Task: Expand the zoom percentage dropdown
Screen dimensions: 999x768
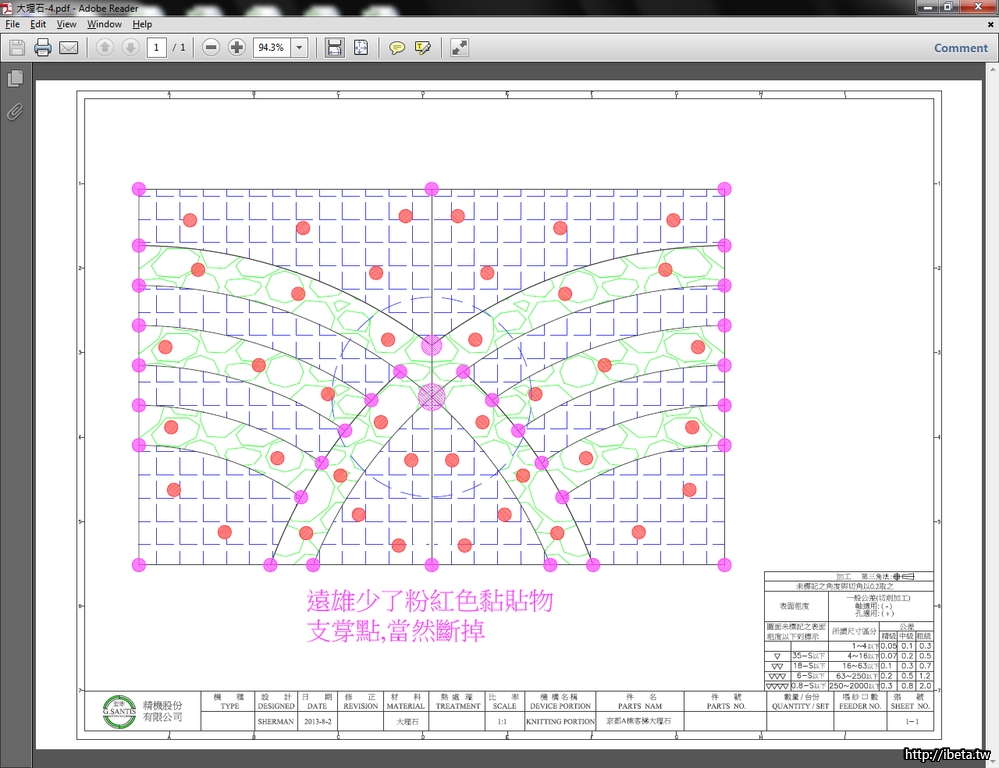Action: (x=299, y=47)
